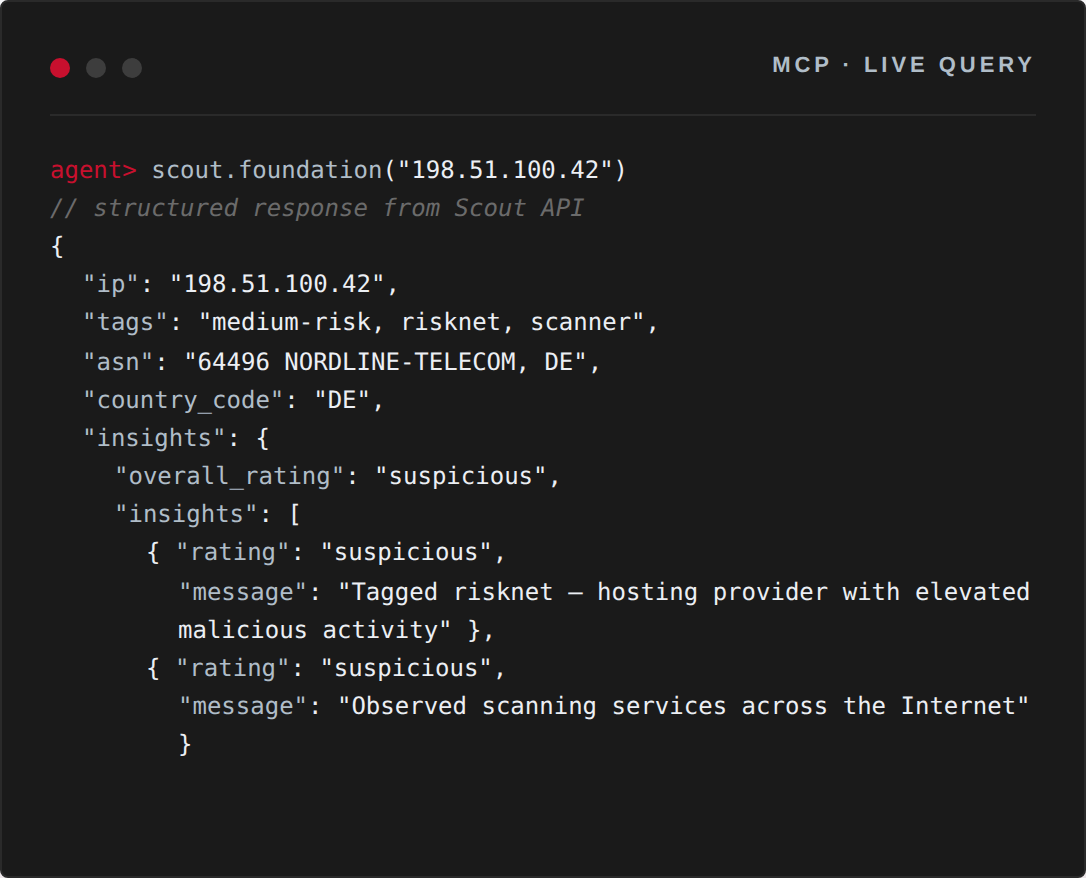
Task: Click the opening brace of the JSON
Action: click(57, 246)
